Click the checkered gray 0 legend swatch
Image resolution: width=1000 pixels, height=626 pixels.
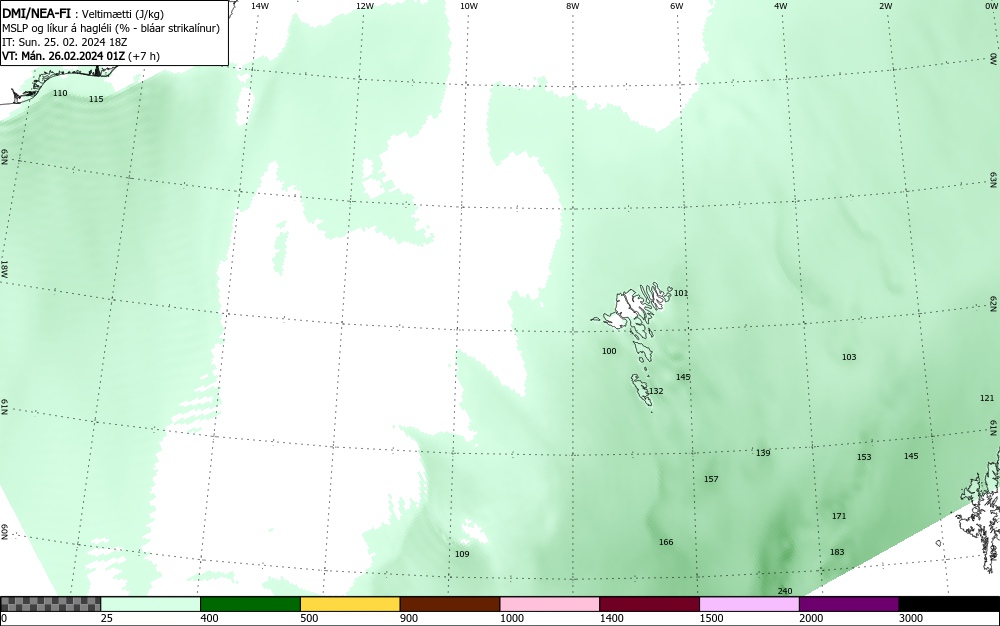click(50, 604)
